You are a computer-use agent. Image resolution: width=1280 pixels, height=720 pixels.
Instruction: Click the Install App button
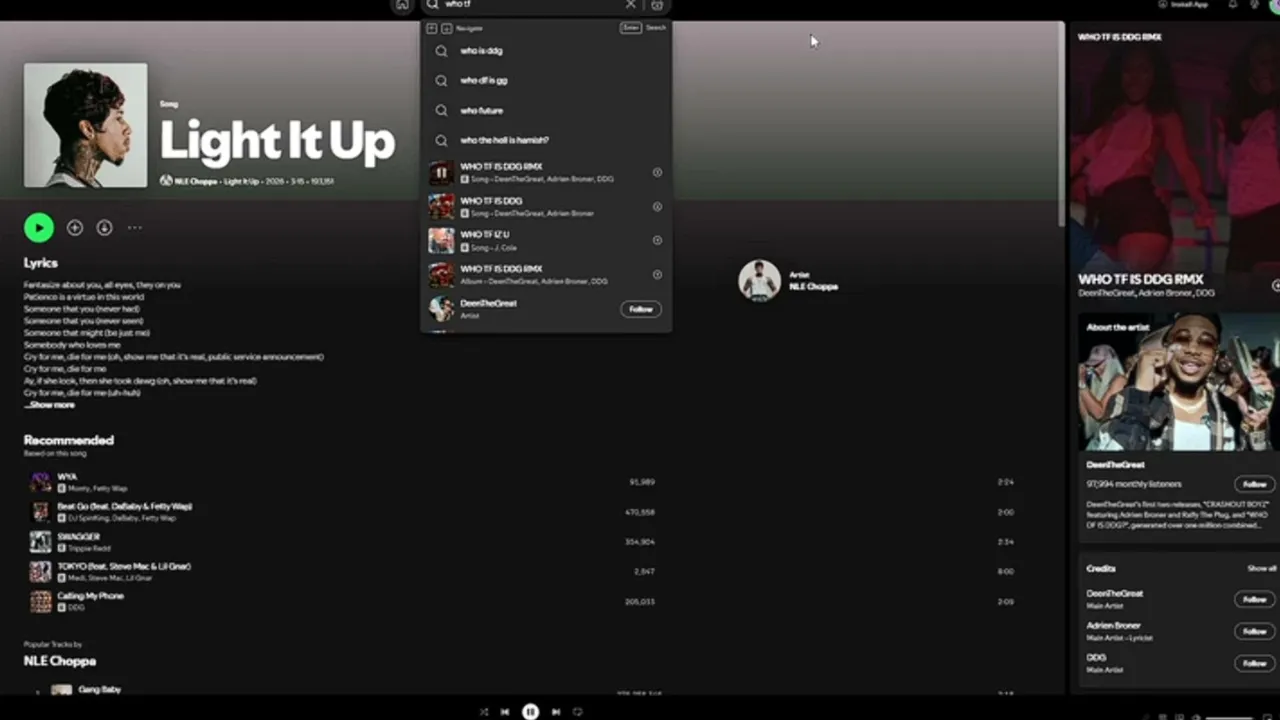(x=1183, y=4)
